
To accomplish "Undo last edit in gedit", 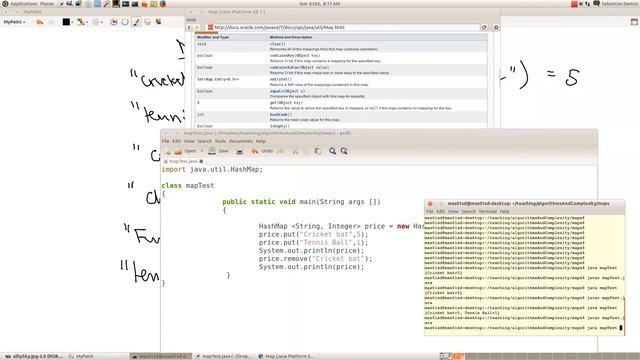I will [x=262, y=151].
